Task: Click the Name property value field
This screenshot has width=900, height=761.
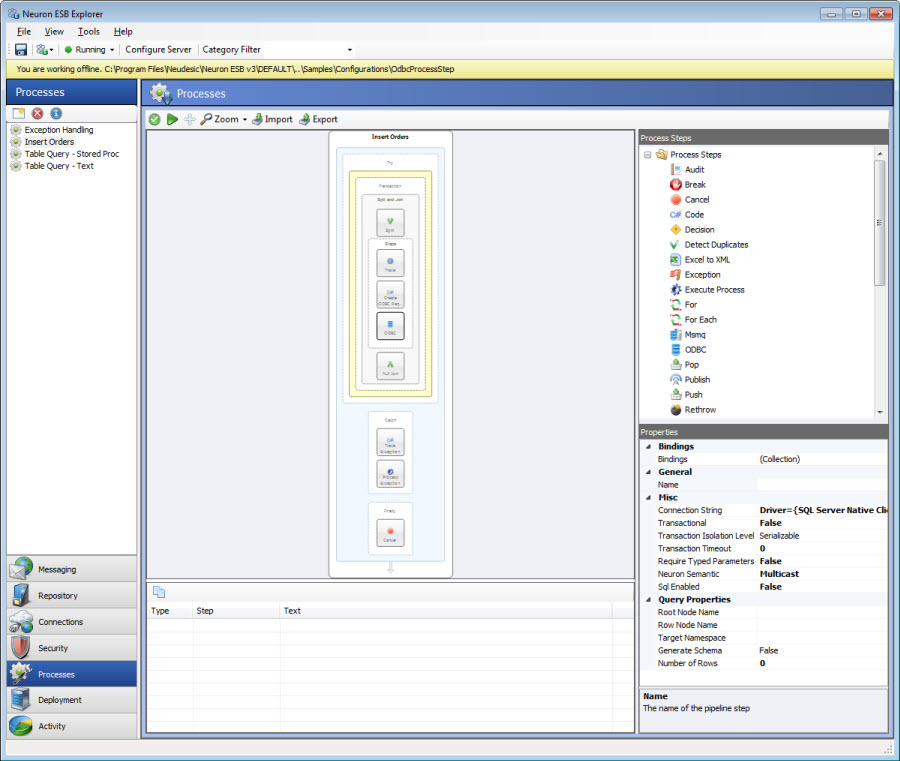Action: tap(822, 485)
